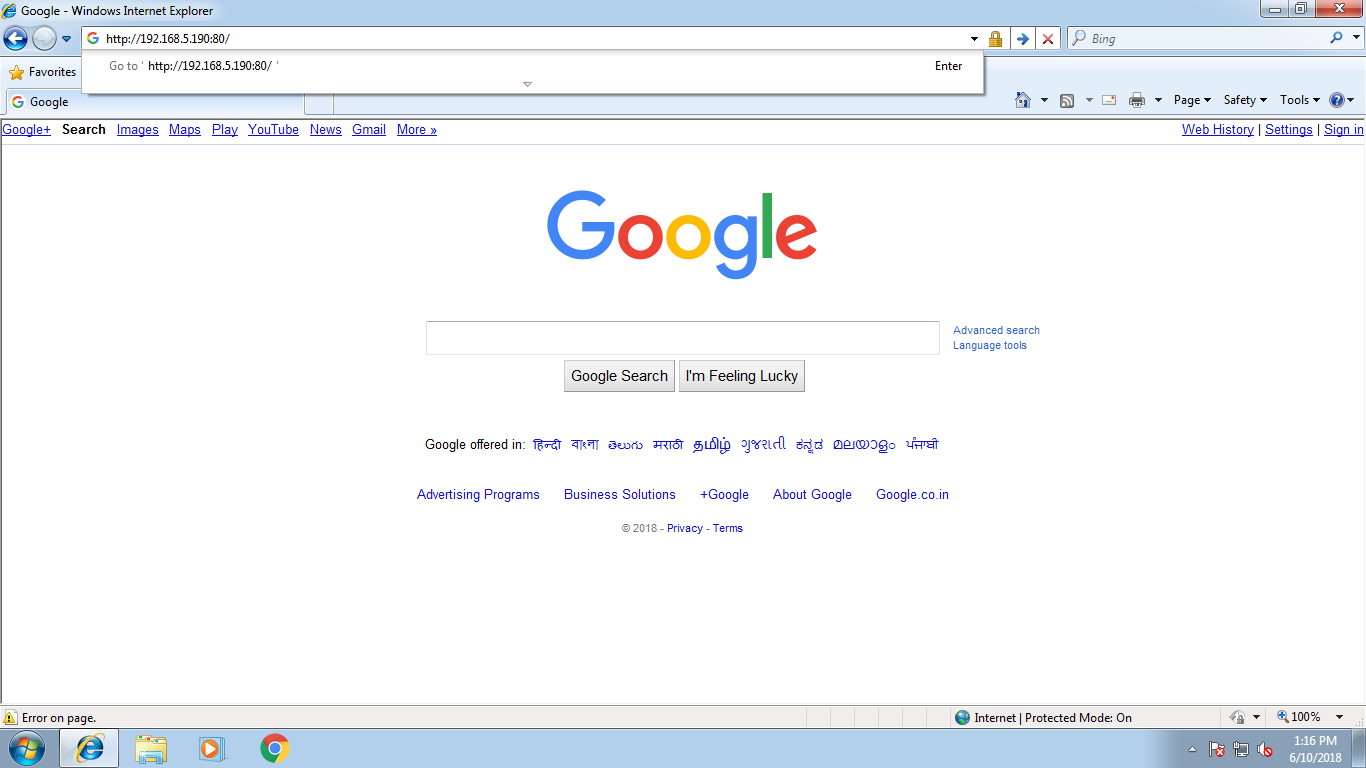Launch Windows Media Player from taskbar

(x=211, y=748)
